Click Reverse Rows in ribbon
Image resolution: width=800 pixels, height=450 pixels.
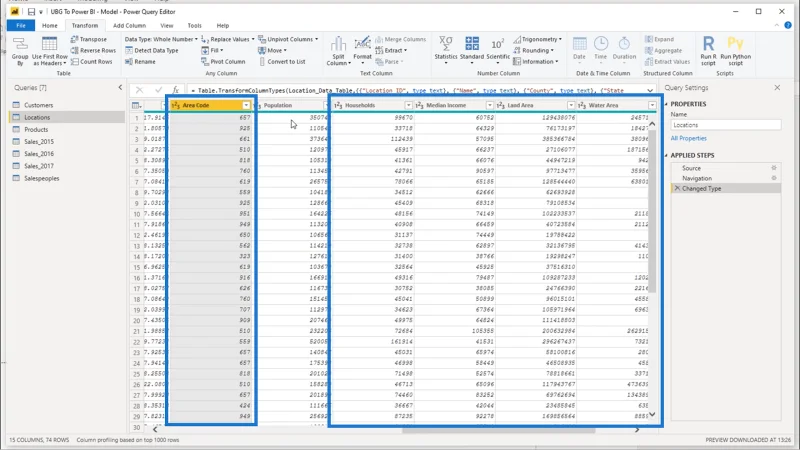(x=93, y=51)
